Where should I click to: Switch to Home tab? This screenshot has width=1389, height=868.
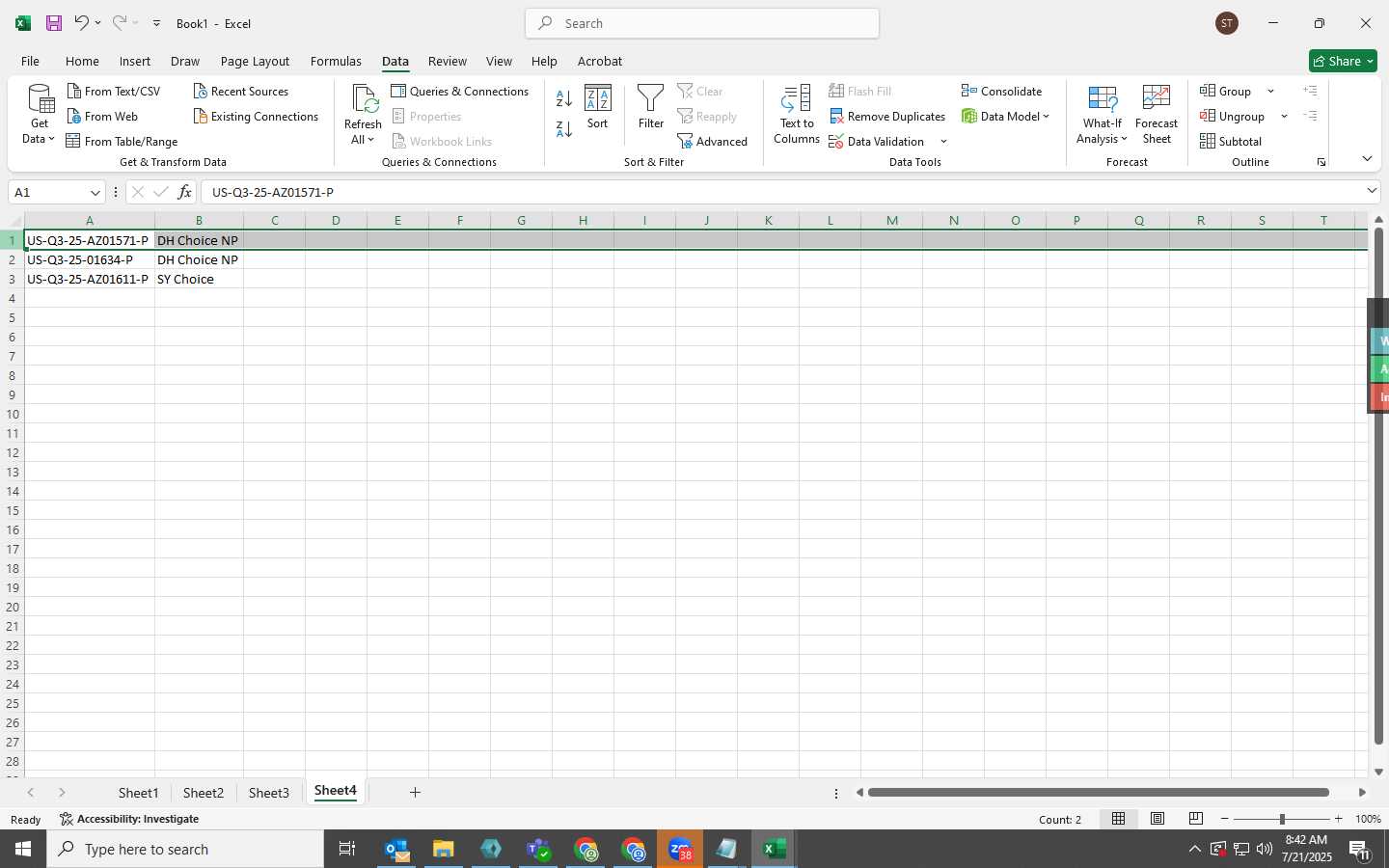(82, 61)
